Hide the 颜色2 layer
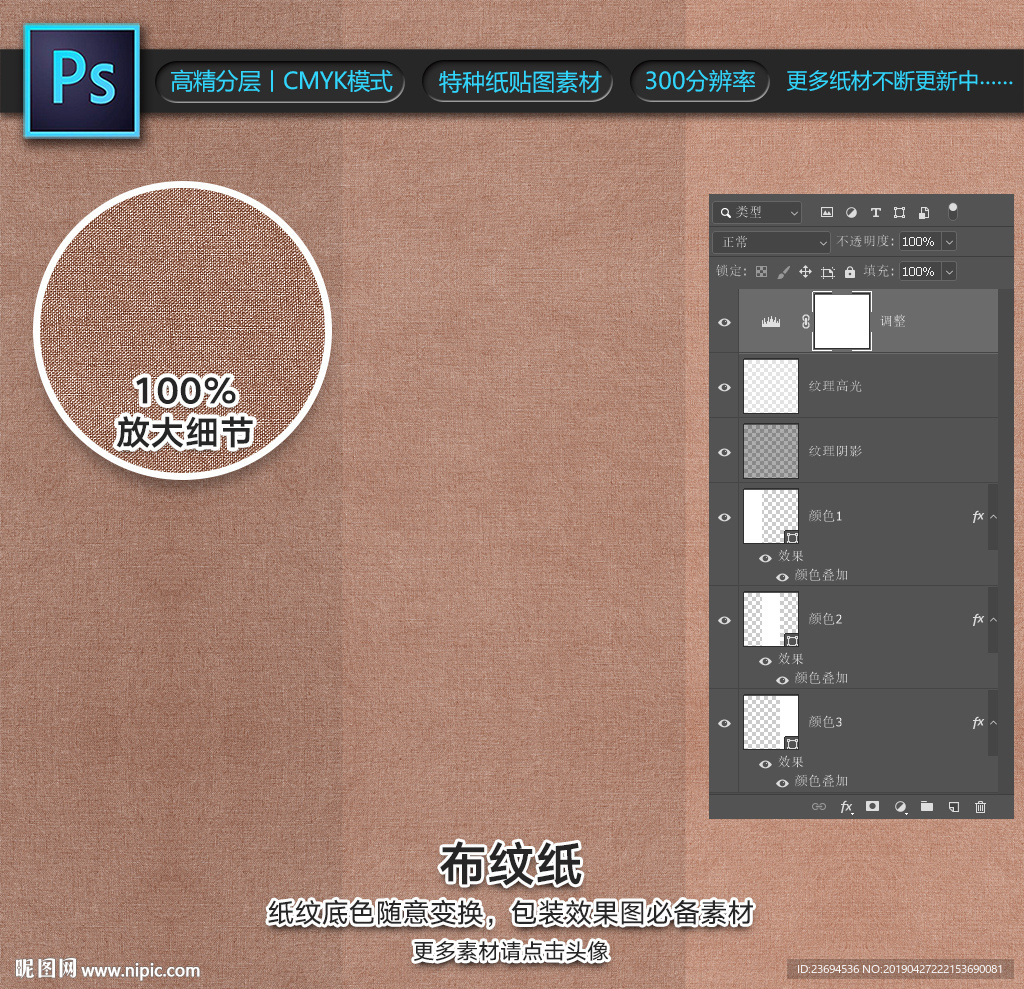Image resolution: width=1024 pixels, height=989 pixels. 724,620
